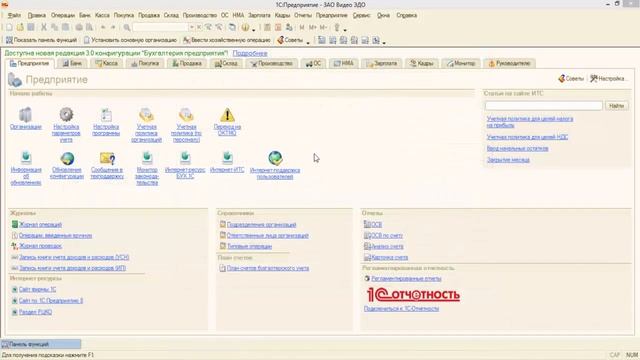Open the Журнал проводок link
Image resolution: width=640 pixels, height=360 pixels.
click(40, 246)
